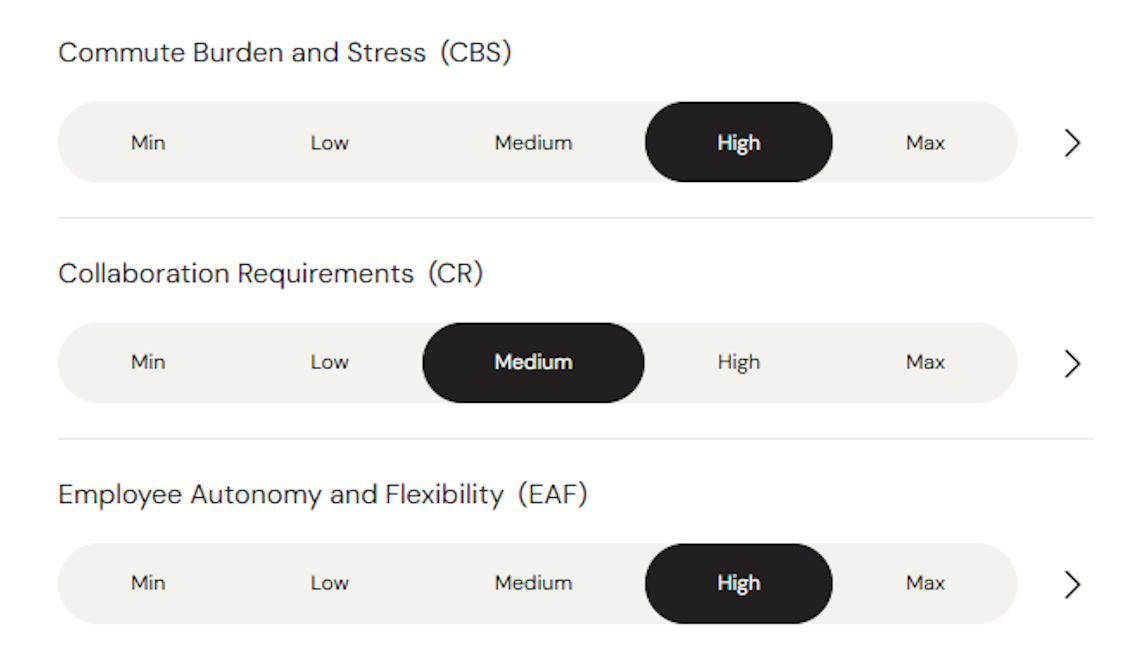Set Employee Autonomy and Flexibility to Min

[148, 583]
